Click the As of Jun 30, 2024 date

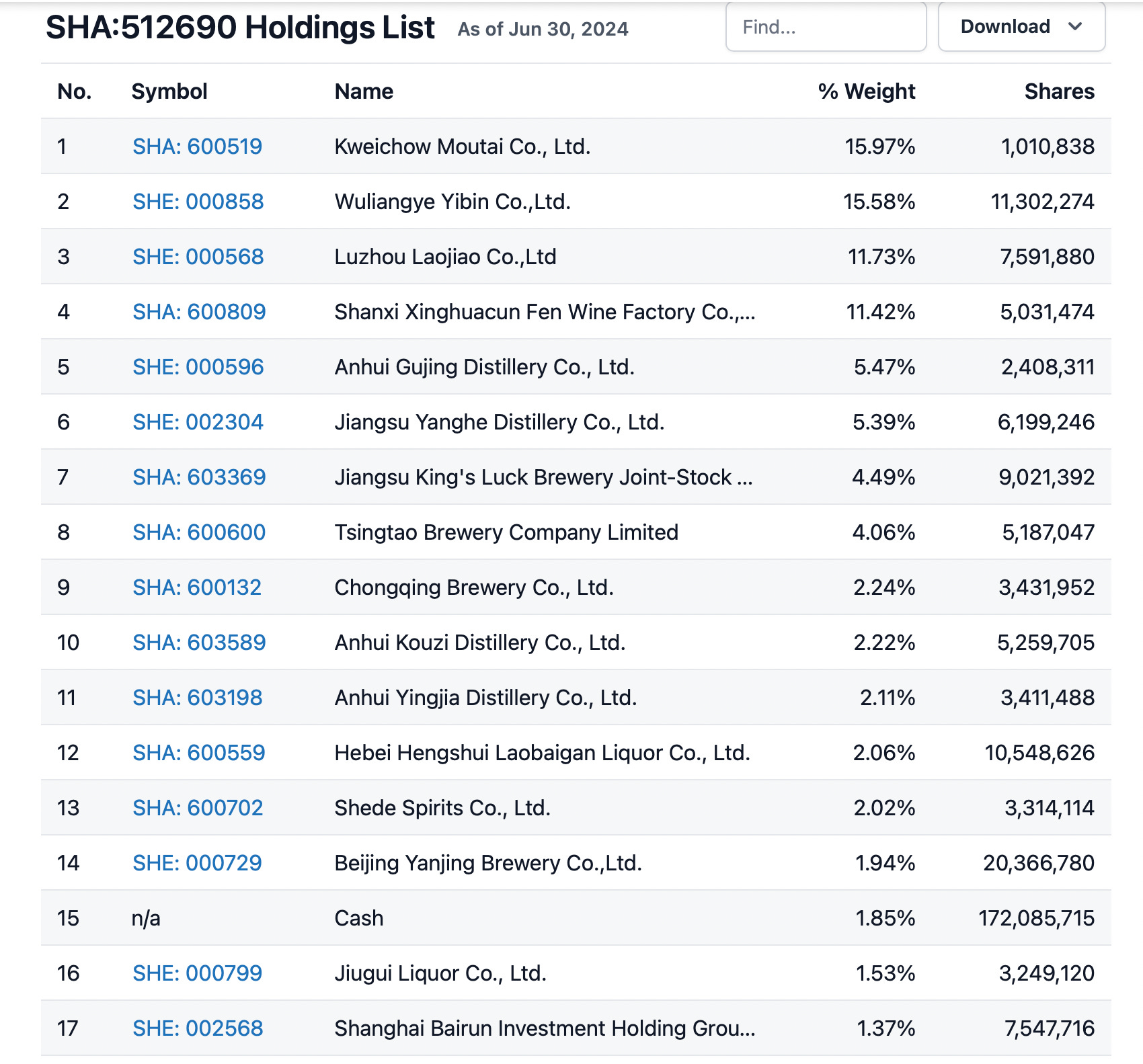click(x=543, y=29)
